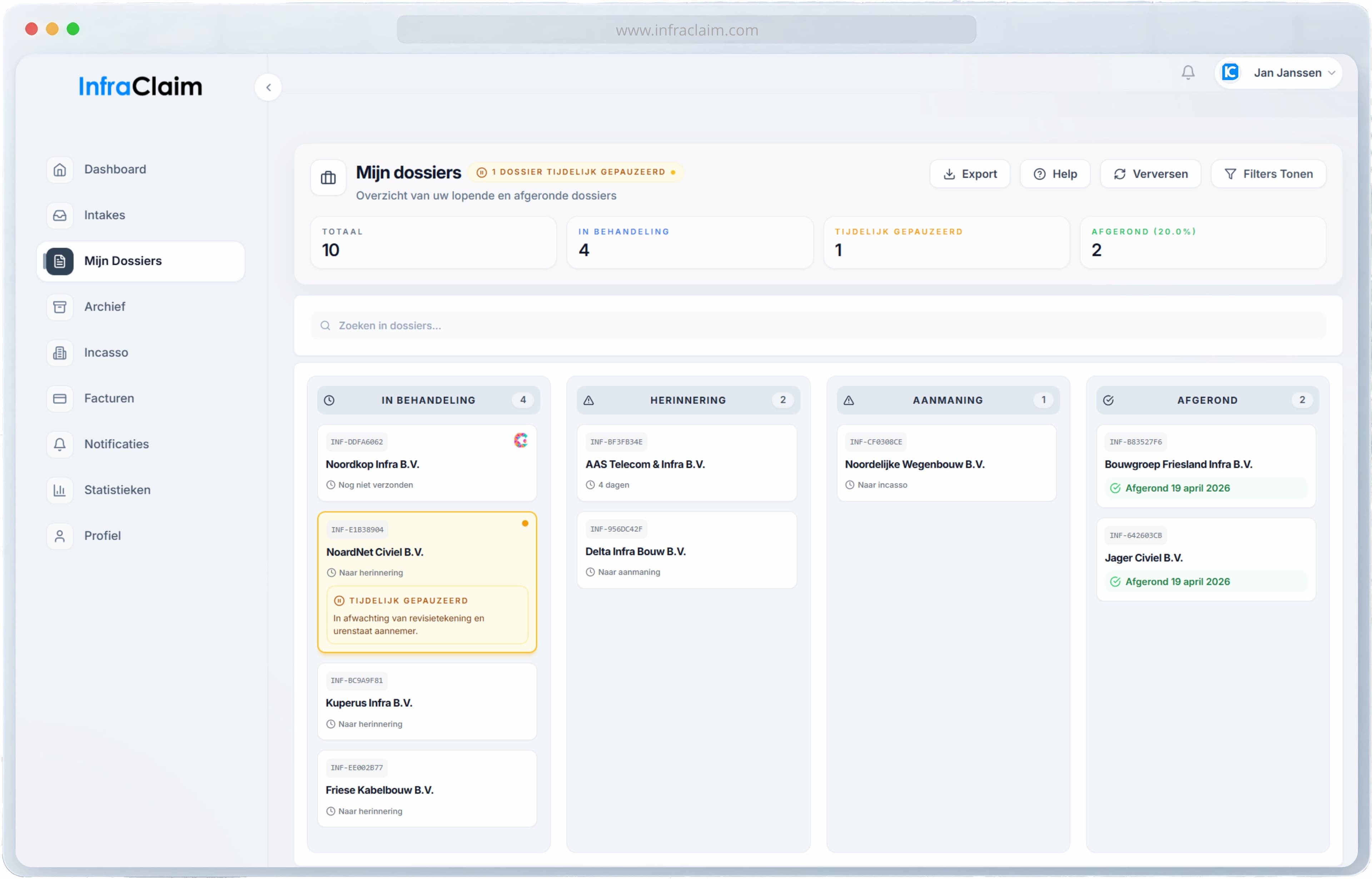Open Friese Kabelbouw B.V. dossier card

[427, 789]
